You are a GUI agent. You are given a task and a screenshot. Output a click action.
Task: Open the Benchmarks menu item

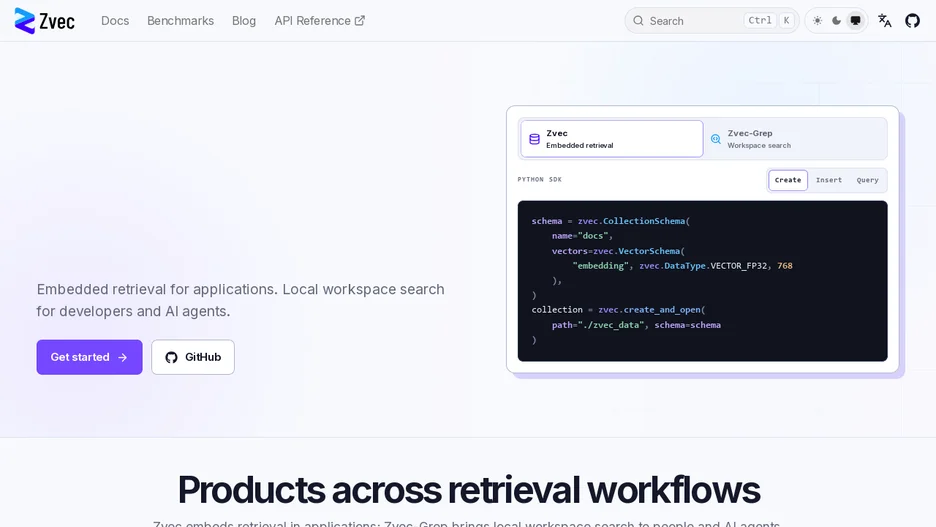pyautogui.click(x=180, y=21)
